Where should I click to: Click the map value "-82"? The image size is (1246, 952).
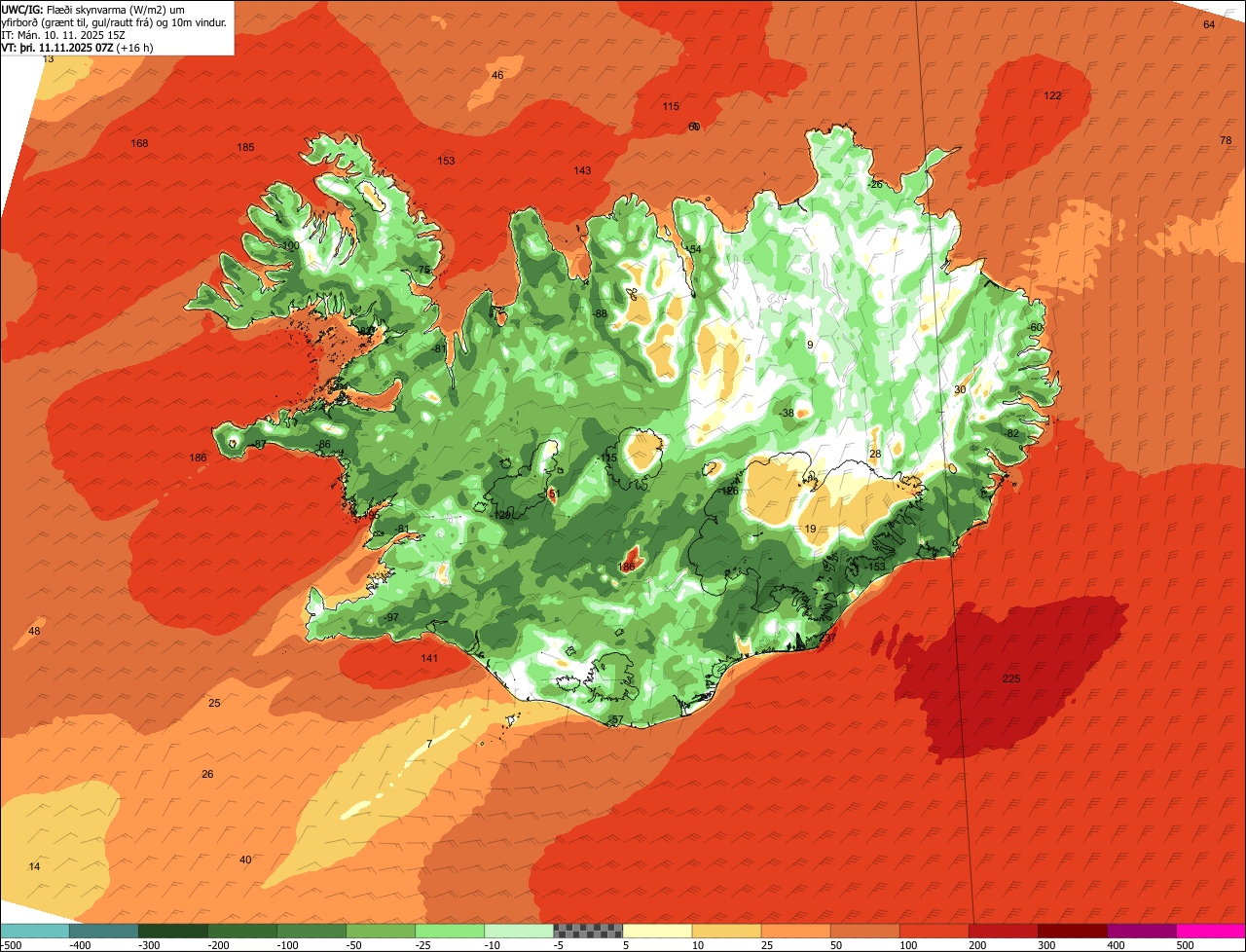[1011, 433]
